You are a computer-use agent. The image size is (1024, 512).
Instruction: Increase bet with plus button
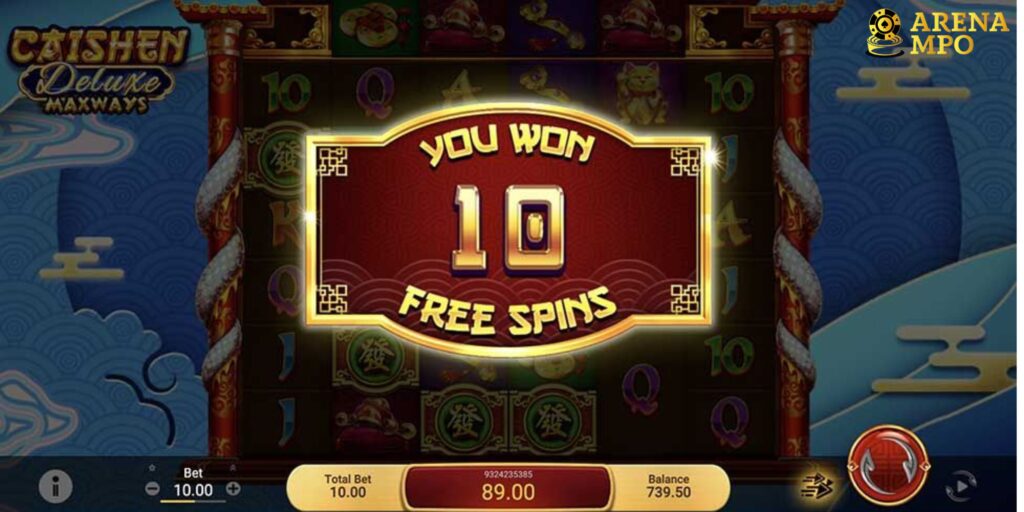233,488
